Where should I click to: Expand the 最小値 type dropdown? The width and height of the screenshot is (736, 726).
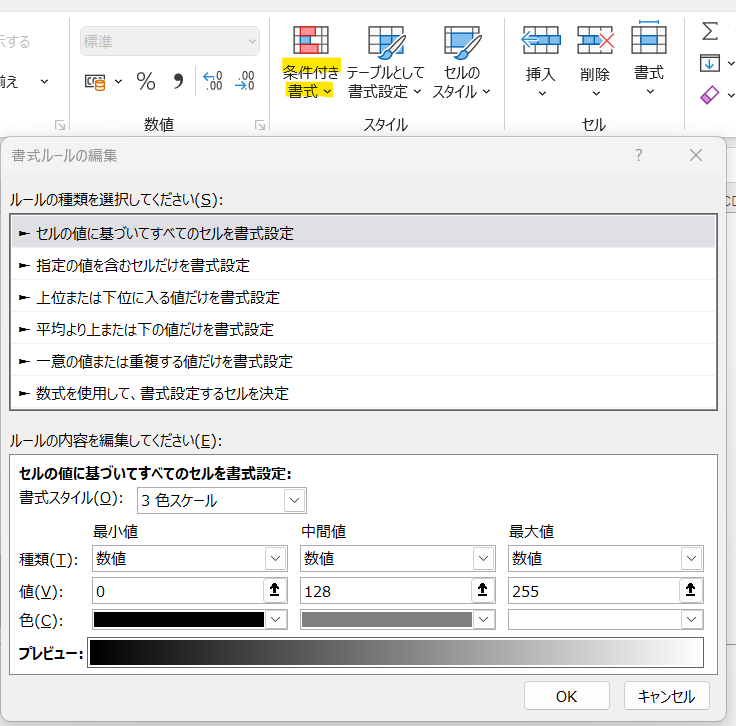(275, 558)
